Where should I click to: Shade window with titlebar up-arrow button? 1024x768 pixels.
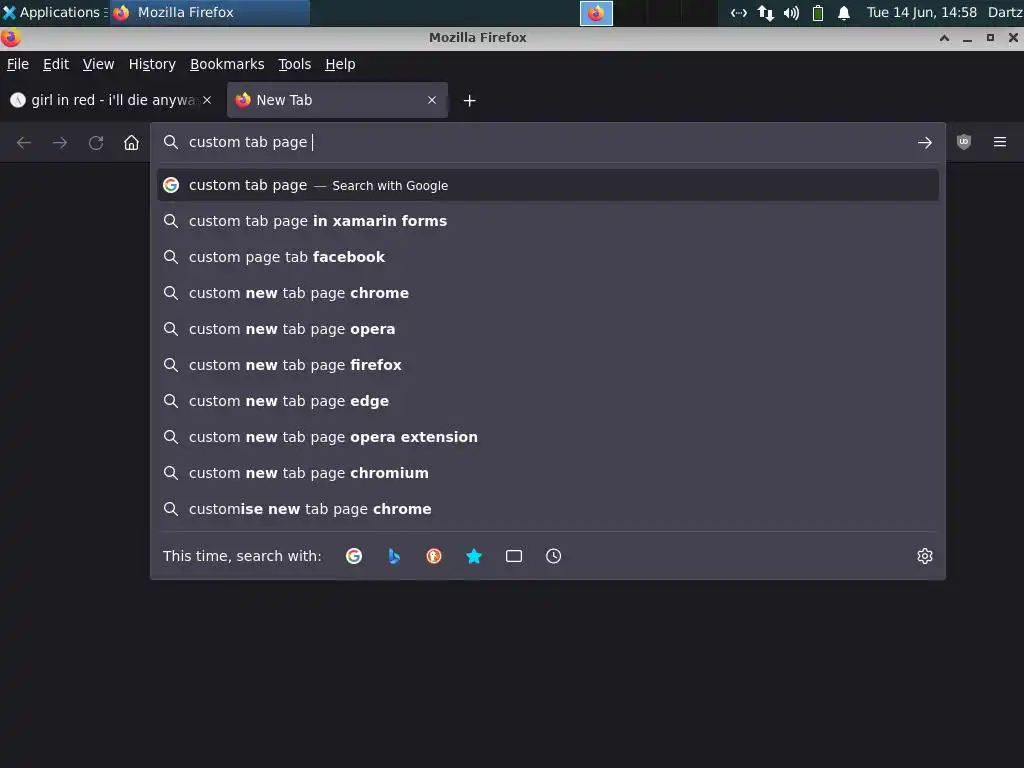tap(944, 38)
